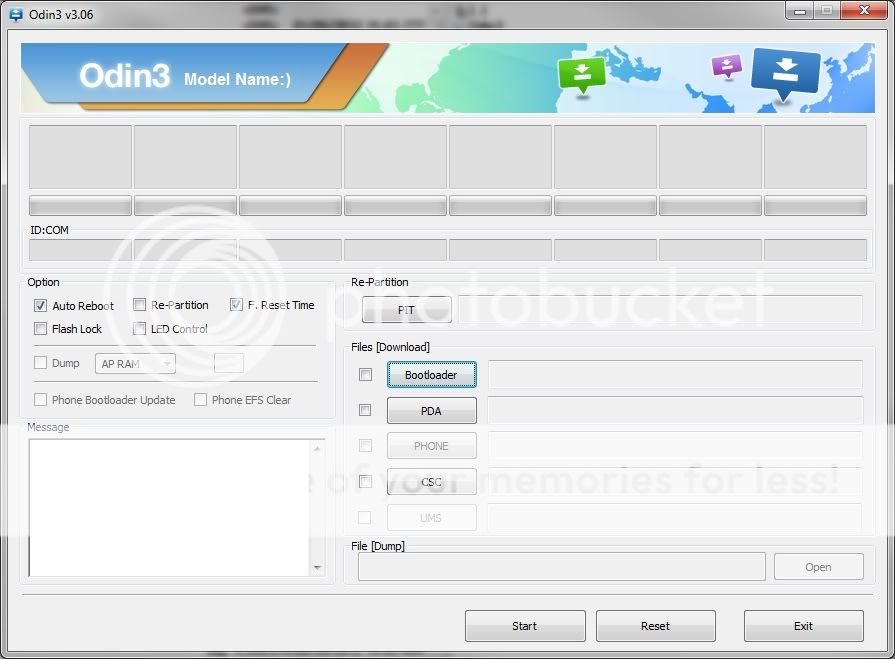
Task: Tick the checkbox beside Bootloader
Action: point(366,375)
